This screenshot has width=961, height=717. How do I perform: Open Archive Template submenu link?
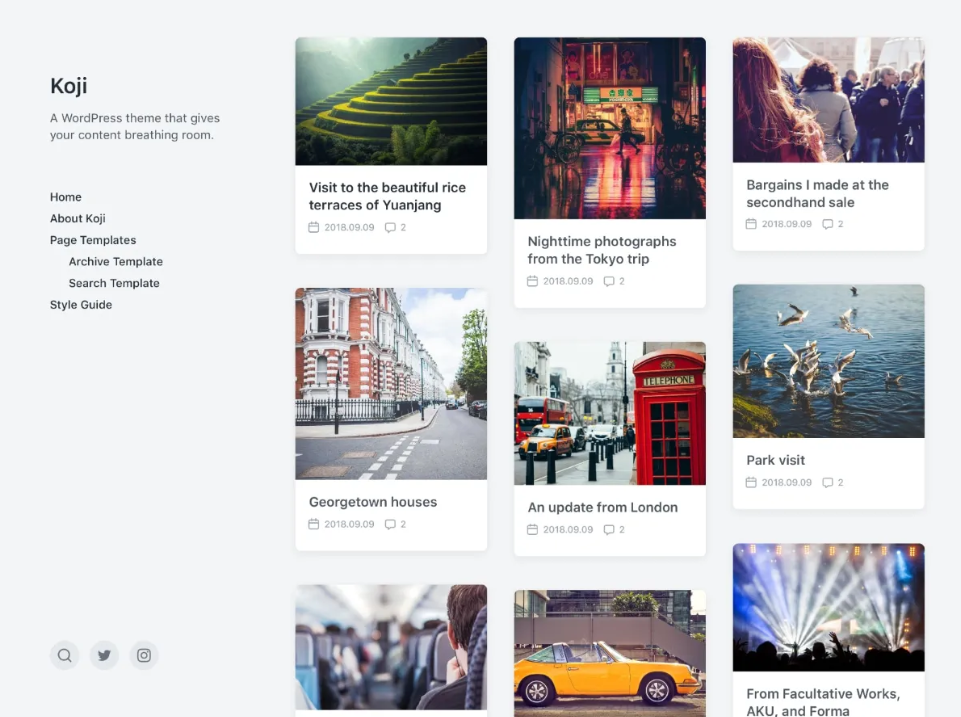point(116,262)
